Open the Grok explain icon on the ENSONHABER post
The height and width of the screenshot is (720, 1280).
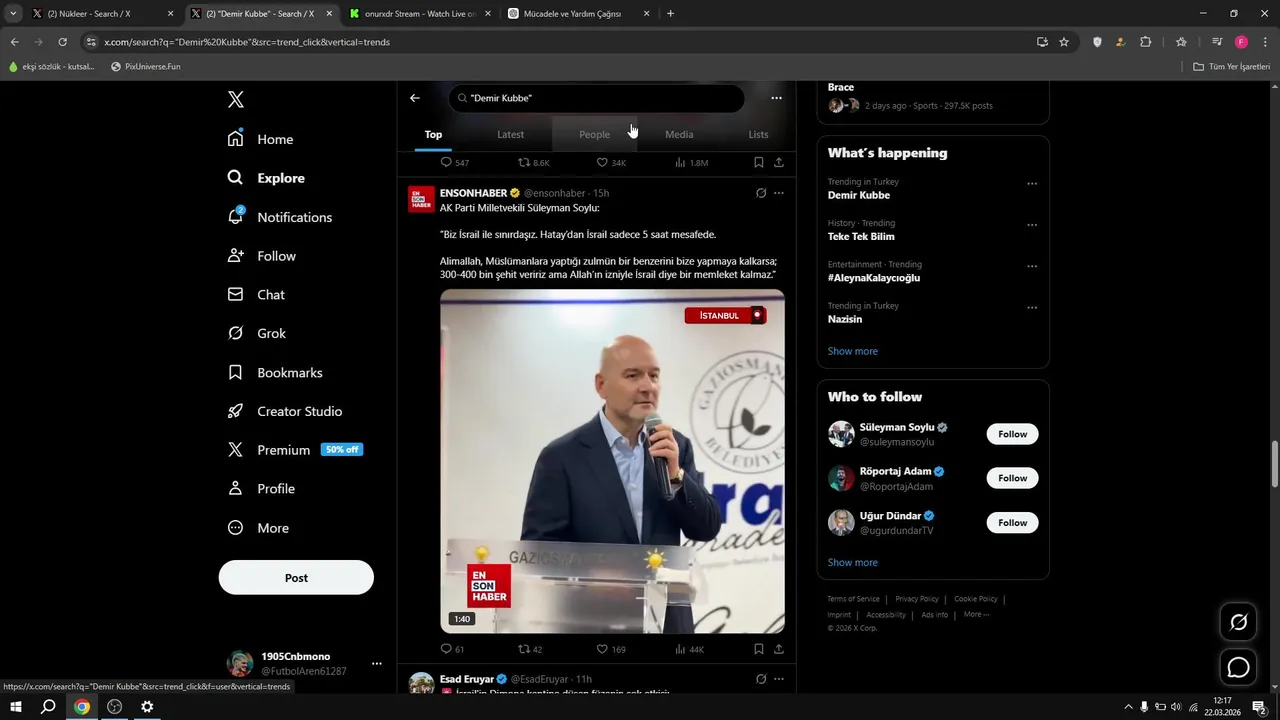(x=760, y=193)
